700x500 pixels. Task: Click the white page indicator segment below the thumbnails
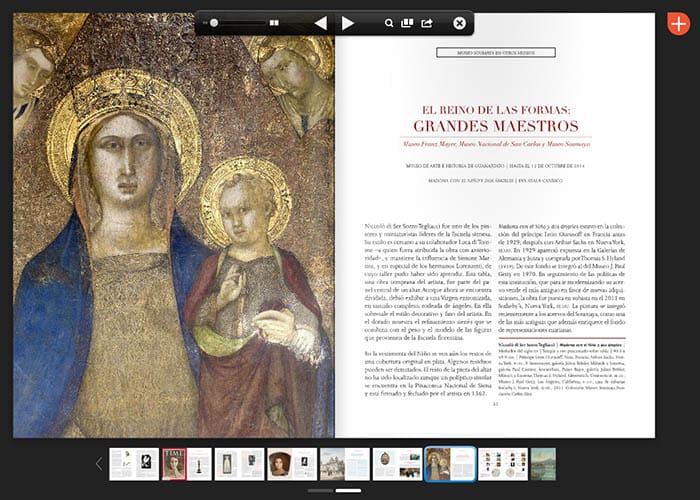348,491
